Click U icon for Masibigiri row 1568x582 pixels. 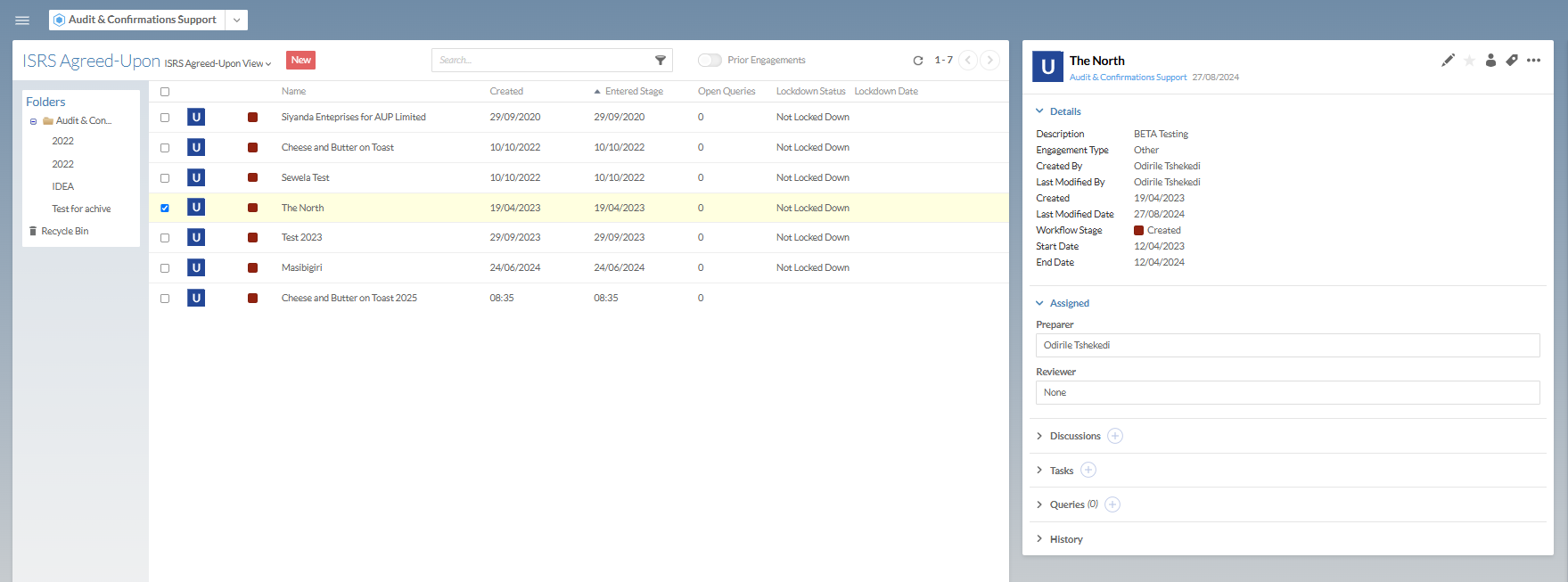(196, 267)
